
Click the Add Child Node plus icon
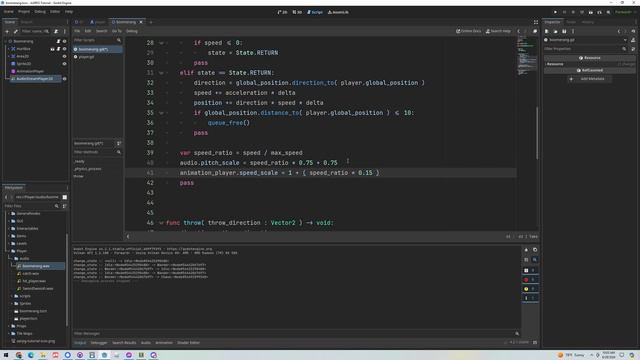coord(7,31)
